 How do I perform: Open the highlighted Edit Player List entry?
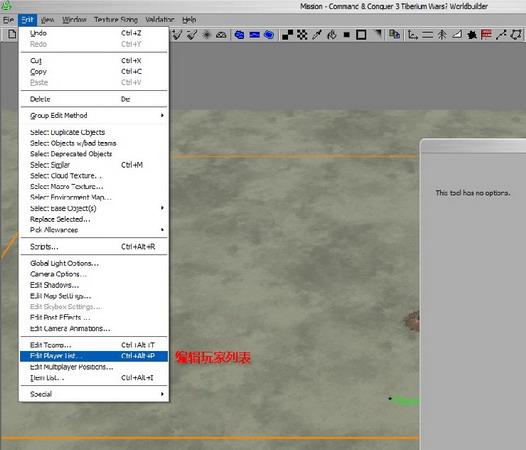tap(94, 356)
